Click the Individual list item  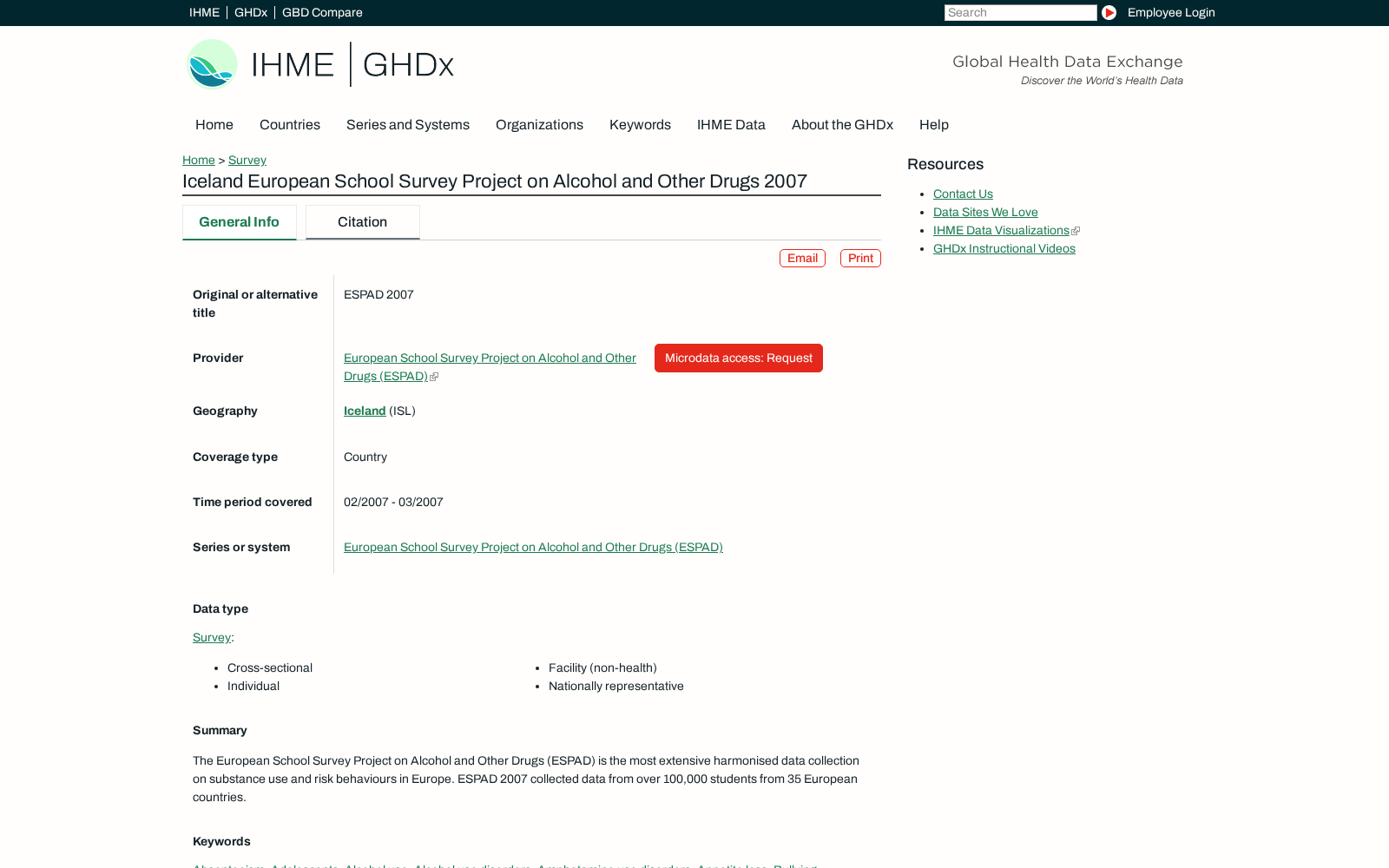253,687
